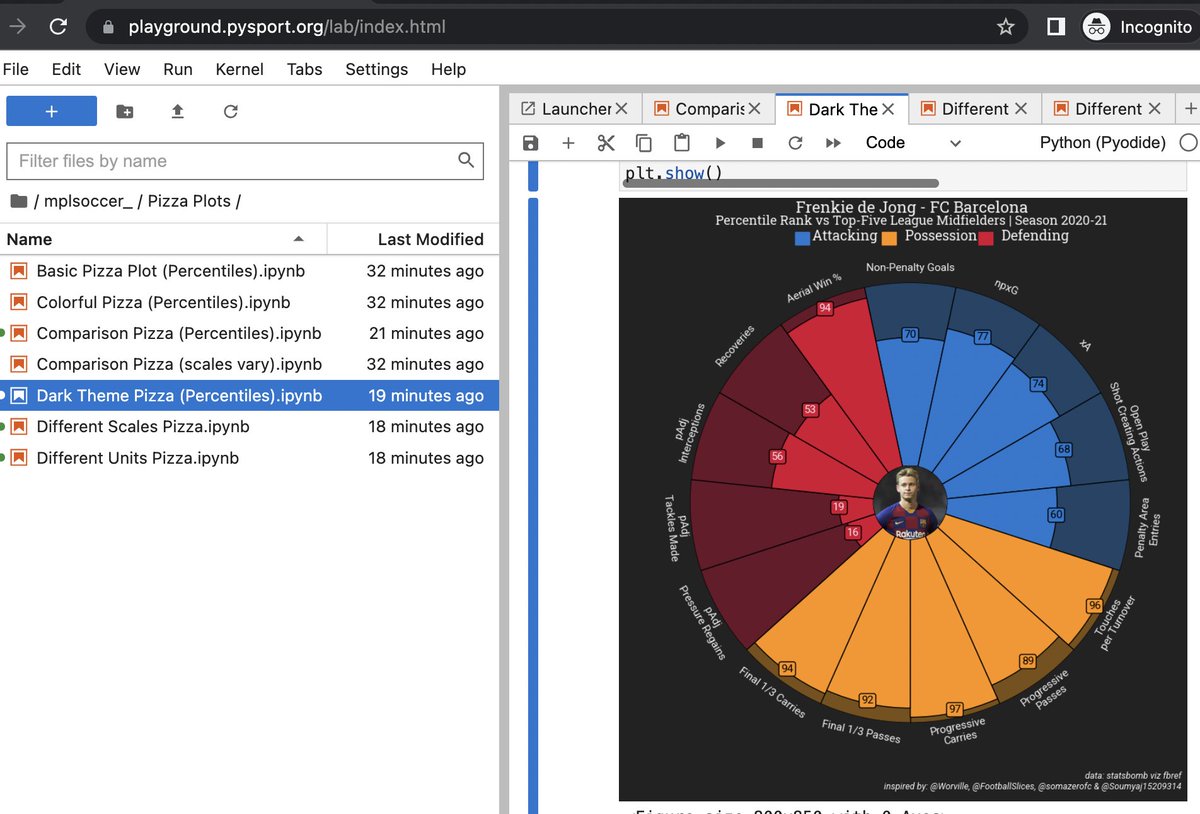Select Dark Theme Pizza (Percentiles).ipynb file
1200x814 pixels.
coord(249,395)
